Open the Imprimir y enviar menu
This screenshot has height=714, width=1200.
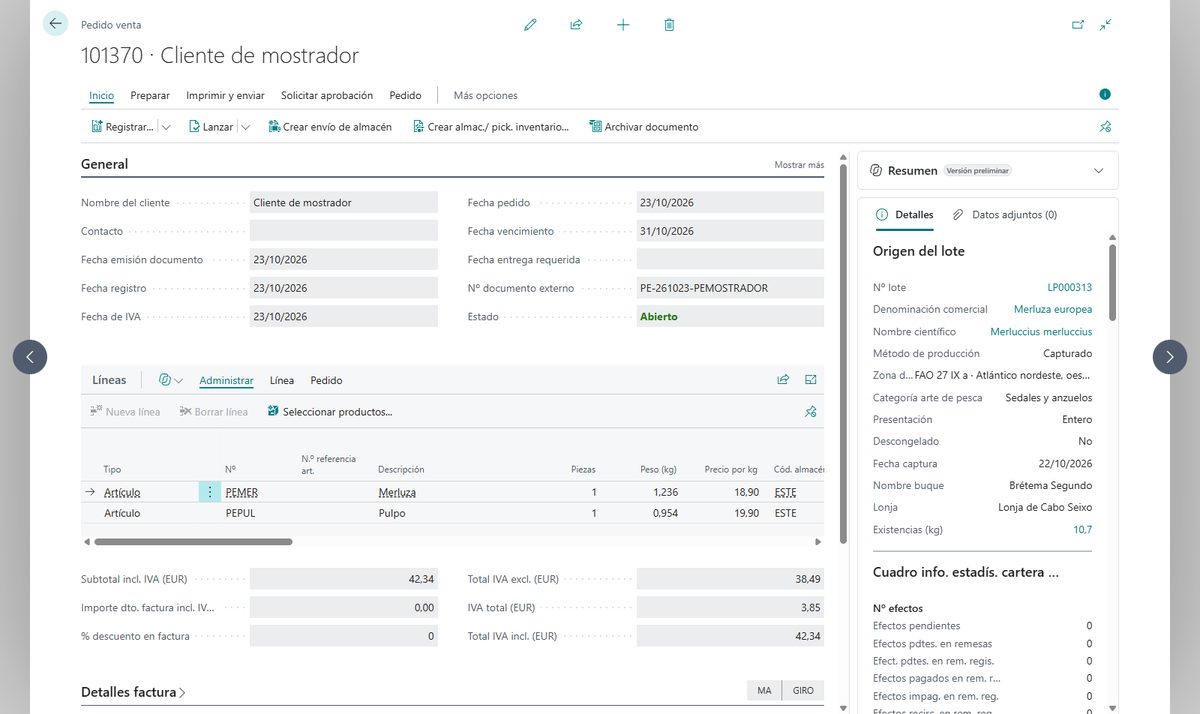click(225, 95)
